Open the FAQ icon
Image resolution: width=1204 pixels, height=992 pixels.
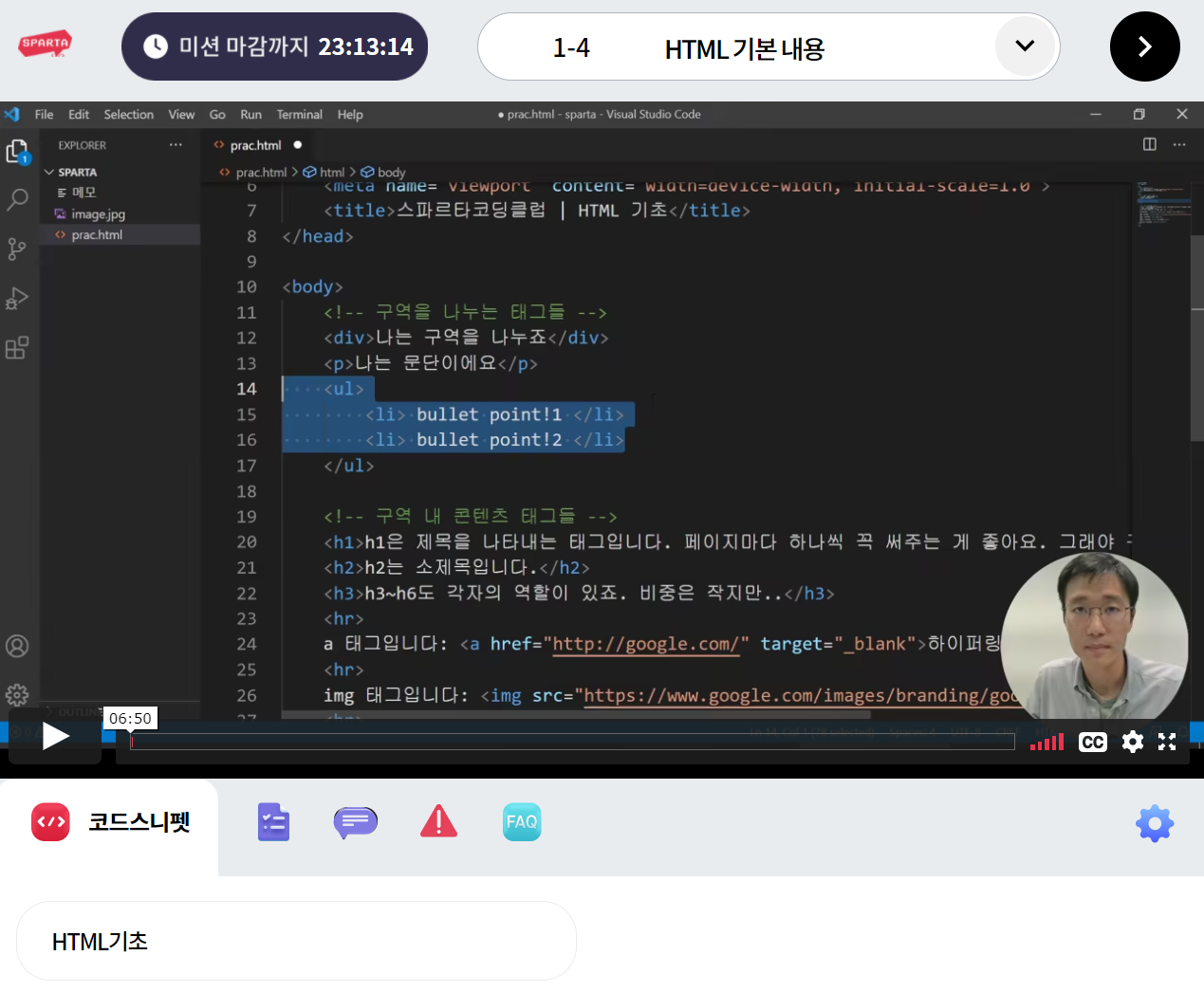click(522, 822)
